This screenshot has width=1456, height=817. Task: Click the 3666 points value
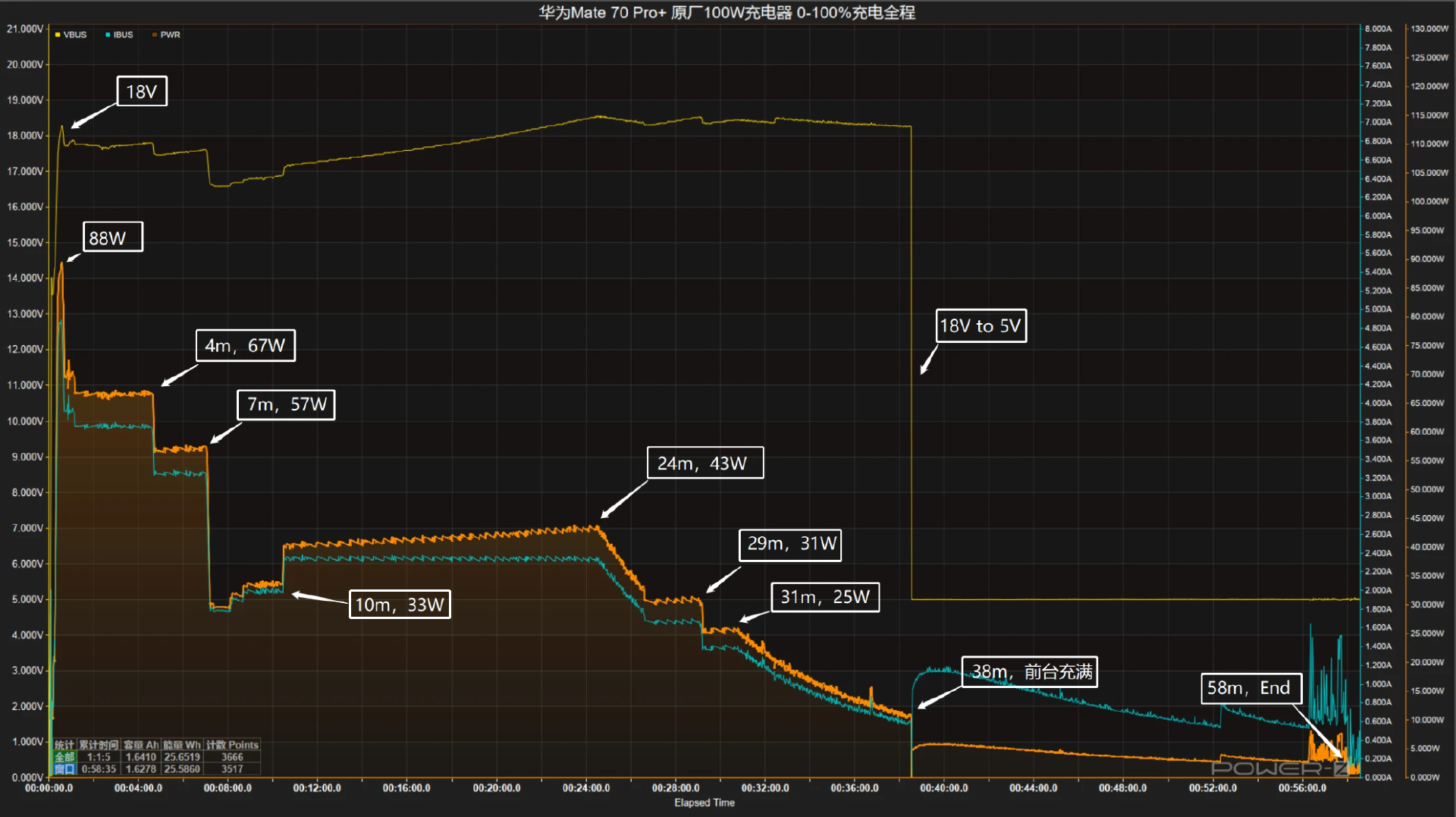pyautogui.click(x=232, y=757)
